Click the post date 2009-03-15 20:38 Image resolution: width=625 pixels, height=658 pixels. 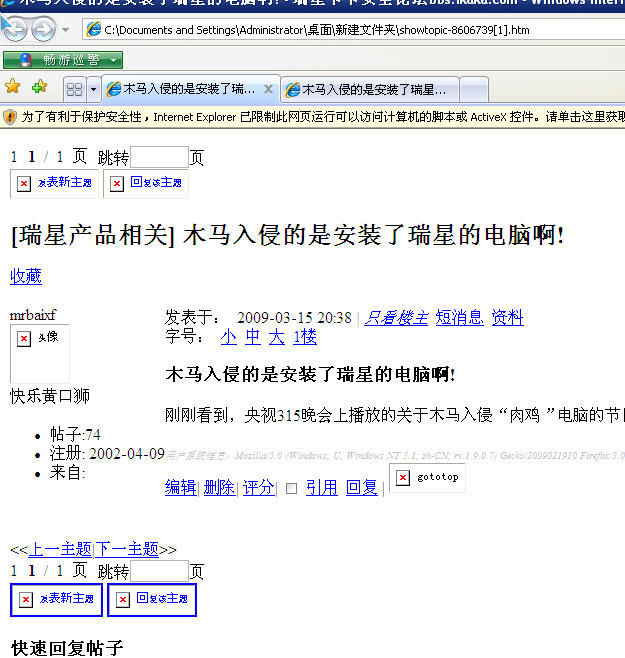click(294, 318)
